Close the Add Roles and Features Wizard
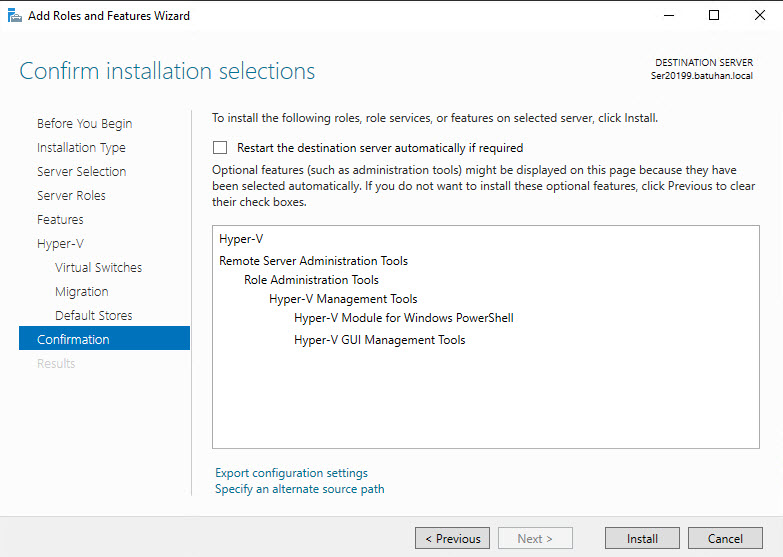783x557 pixels. click(759, 16)
